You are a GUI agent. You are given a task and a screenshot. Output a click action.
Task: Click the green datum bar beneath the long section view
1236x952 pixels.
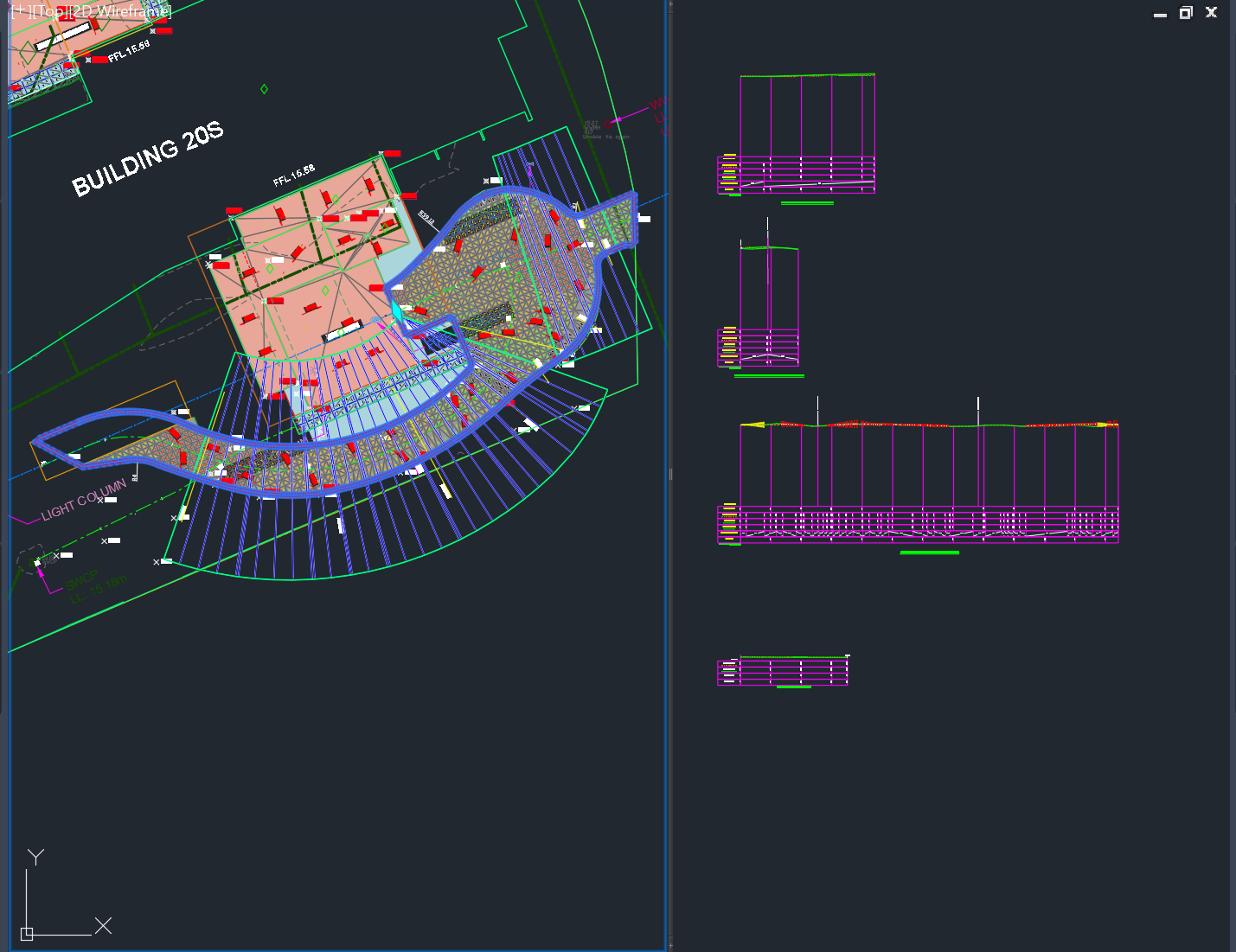click(929, 552)
